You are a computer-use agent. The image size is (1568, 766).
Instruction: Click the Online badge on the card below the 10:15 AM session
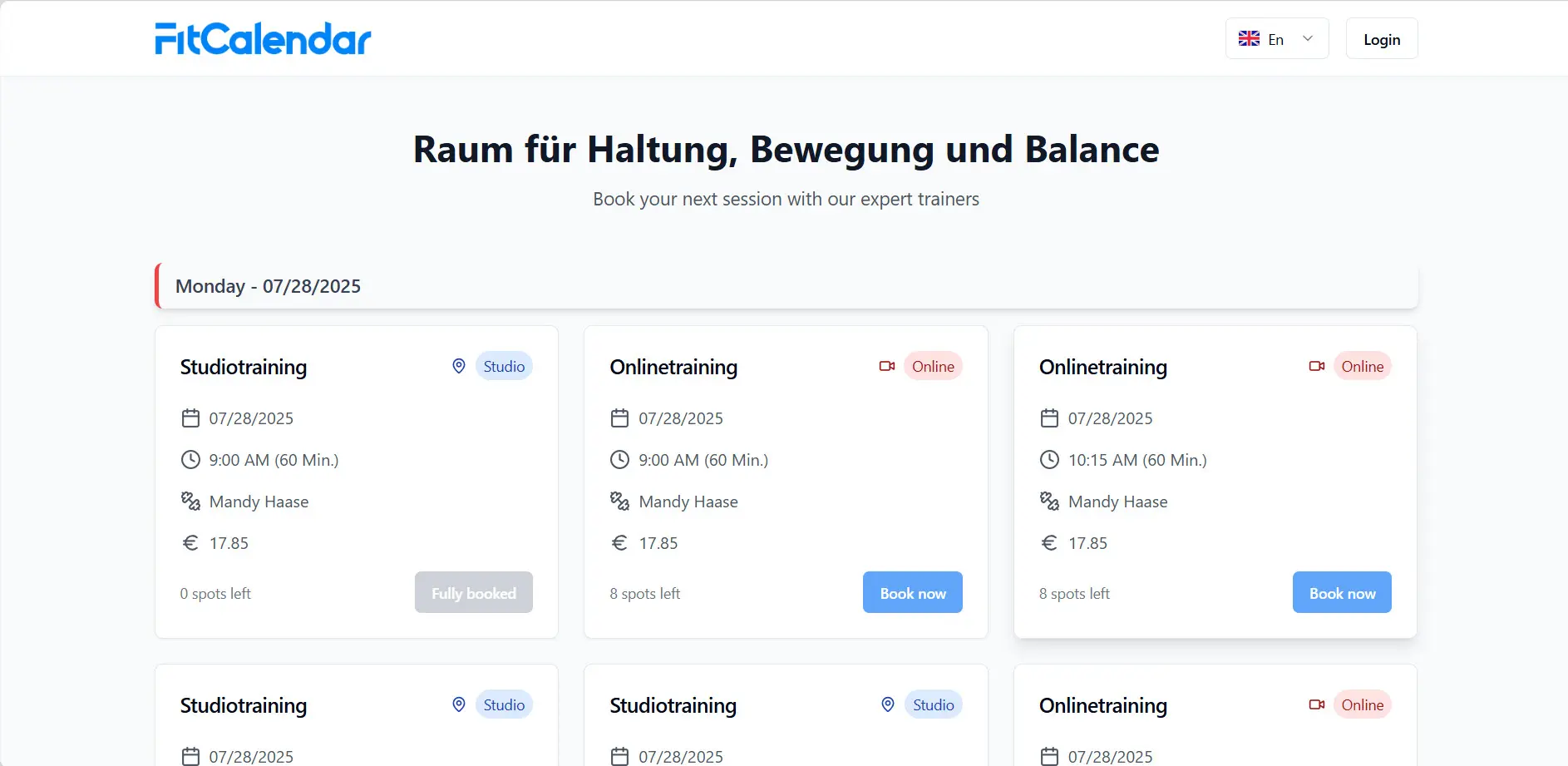tap(1363, 704)
